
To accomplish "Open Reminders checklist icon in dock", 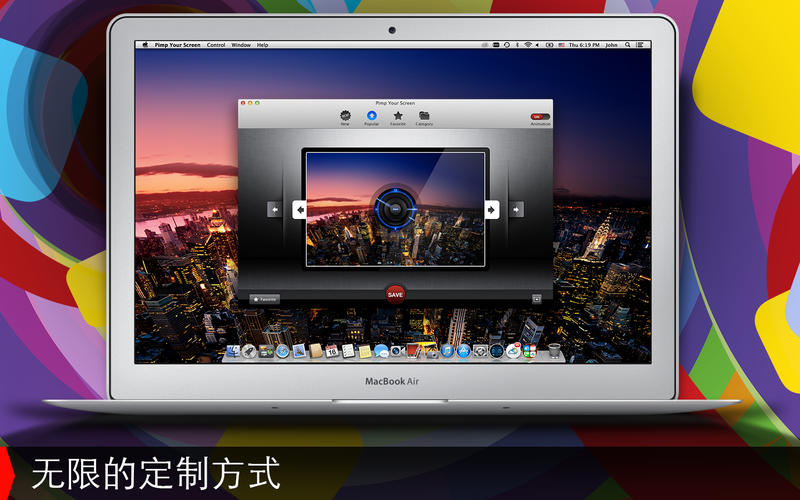I will click(x=348, y=351).
